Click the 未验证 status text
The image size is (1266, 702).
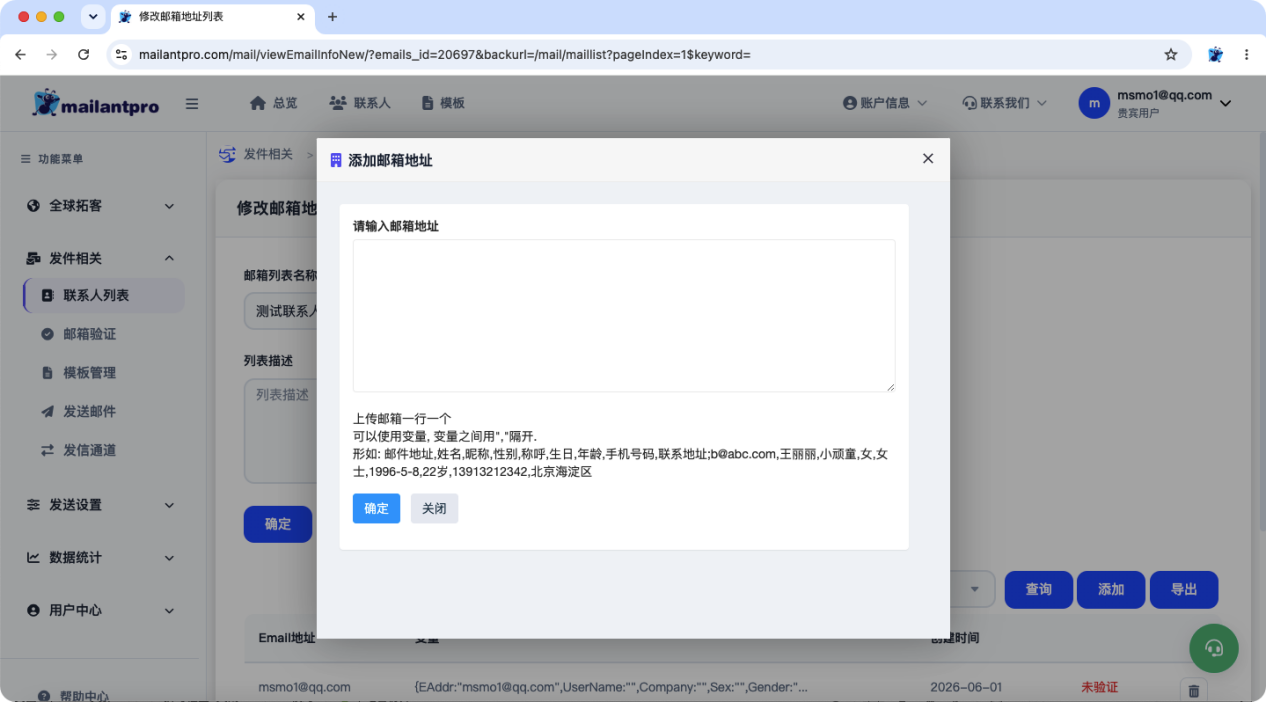[1099, 687]
